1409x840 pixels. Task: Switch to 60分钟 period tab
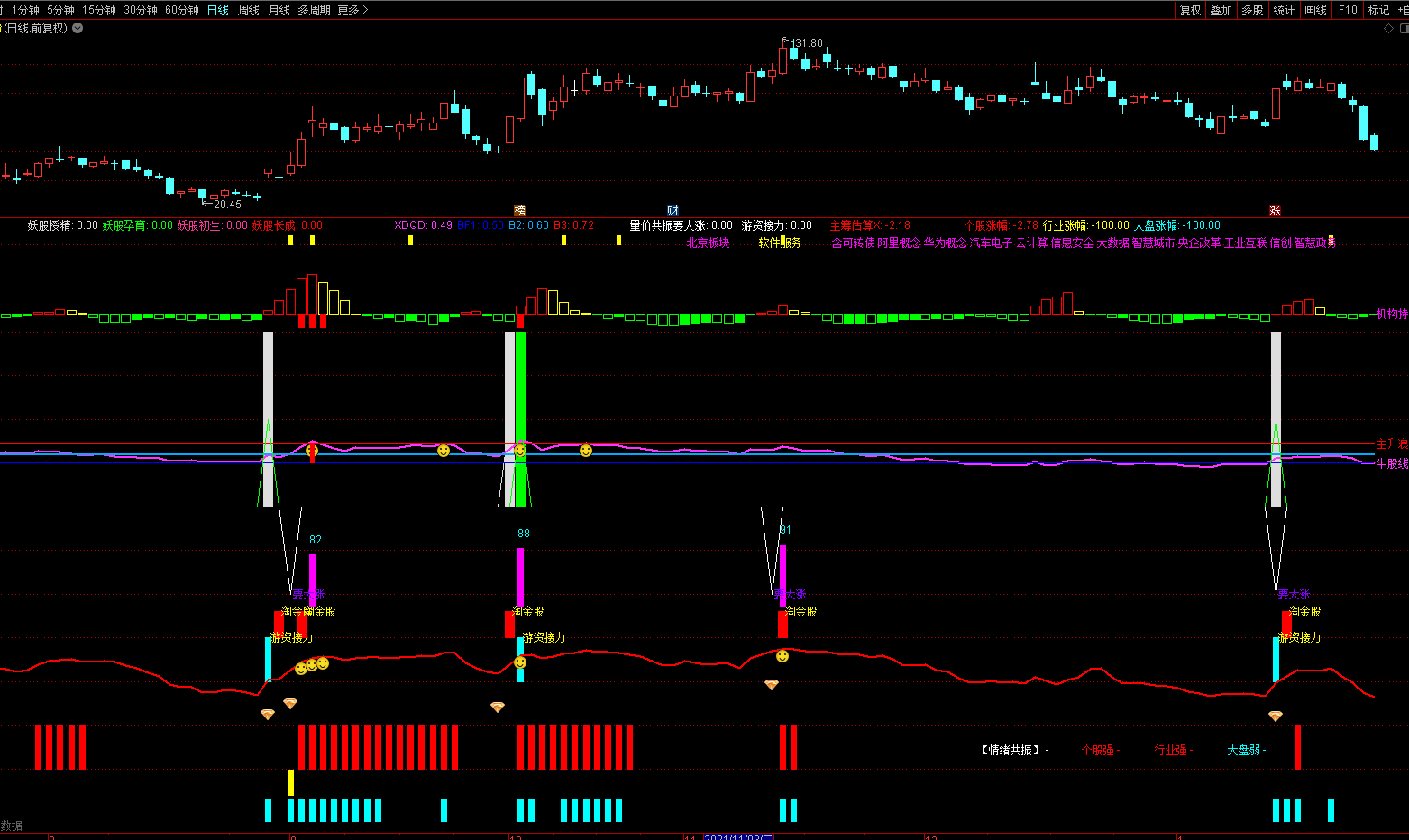[x=181, y=10]
